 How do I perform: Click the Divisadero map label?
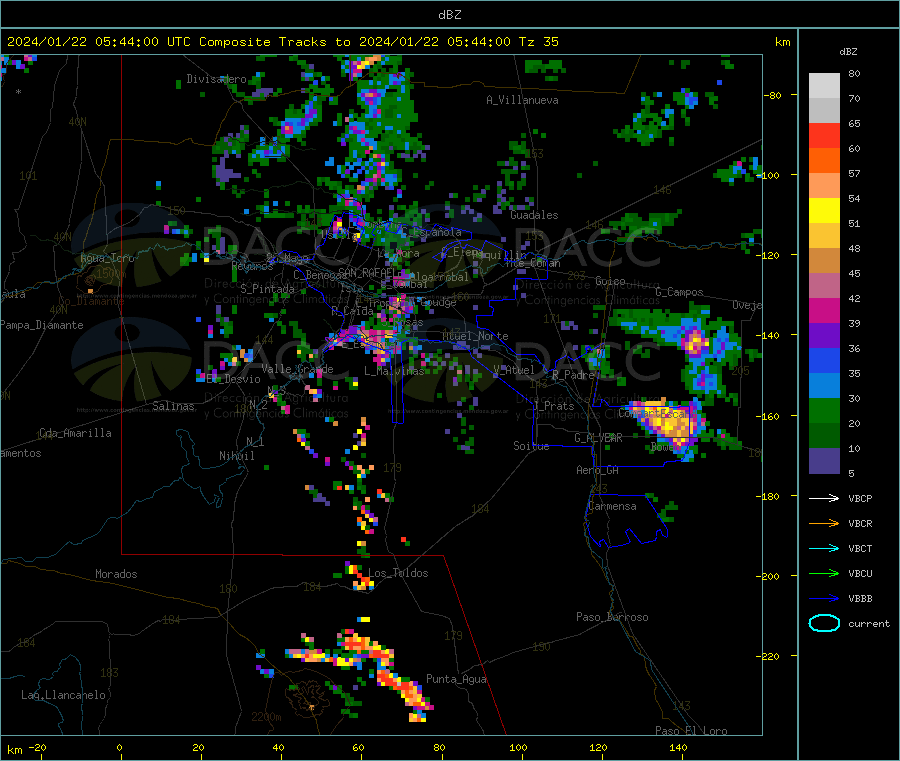coord(216,79)
